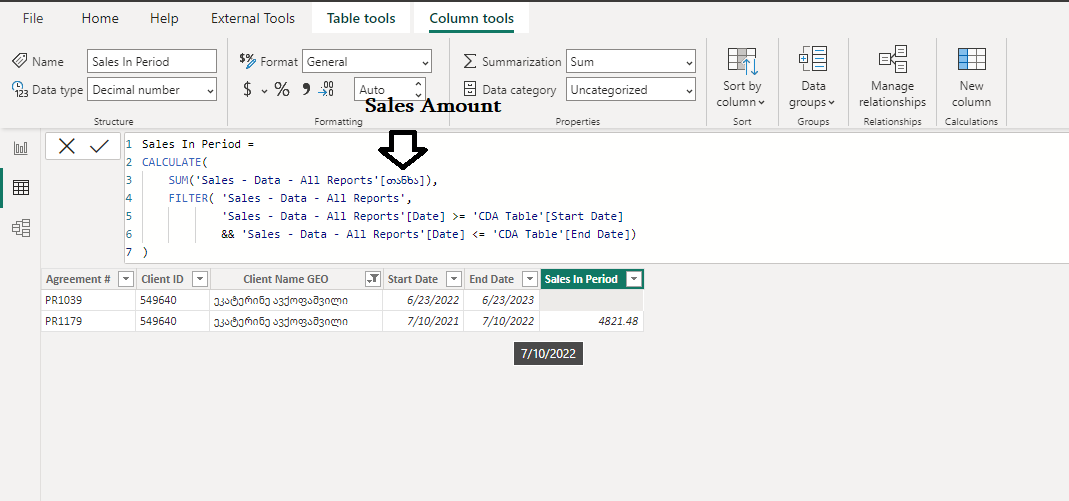
Task: Open the External Tools tab
Action: [253, 18]
